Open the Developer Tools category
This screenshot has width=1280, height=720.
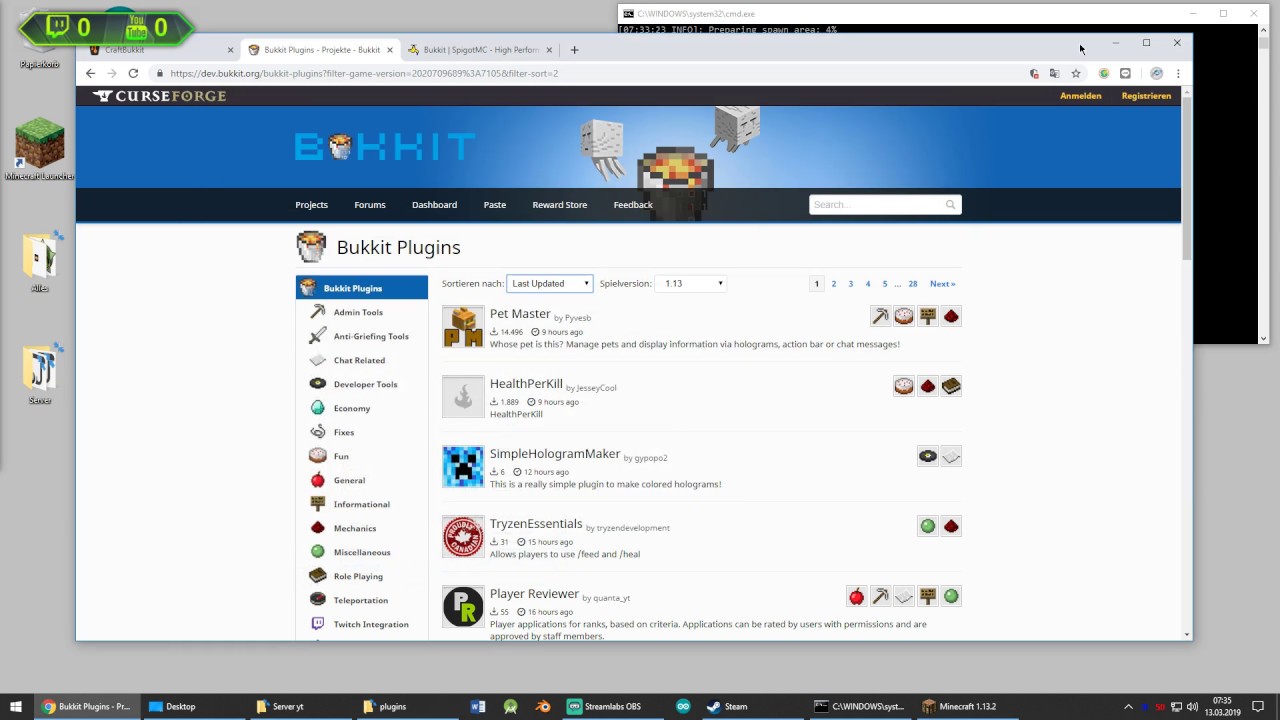click(x=365, y=384)
